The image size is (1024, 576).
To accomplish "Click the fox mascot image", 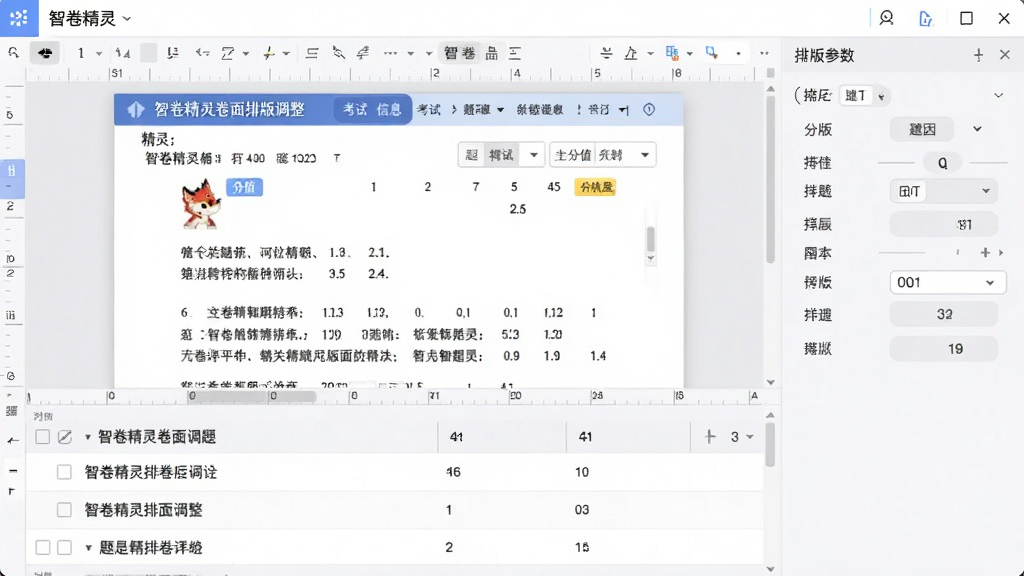I will [x=201, y=204].
